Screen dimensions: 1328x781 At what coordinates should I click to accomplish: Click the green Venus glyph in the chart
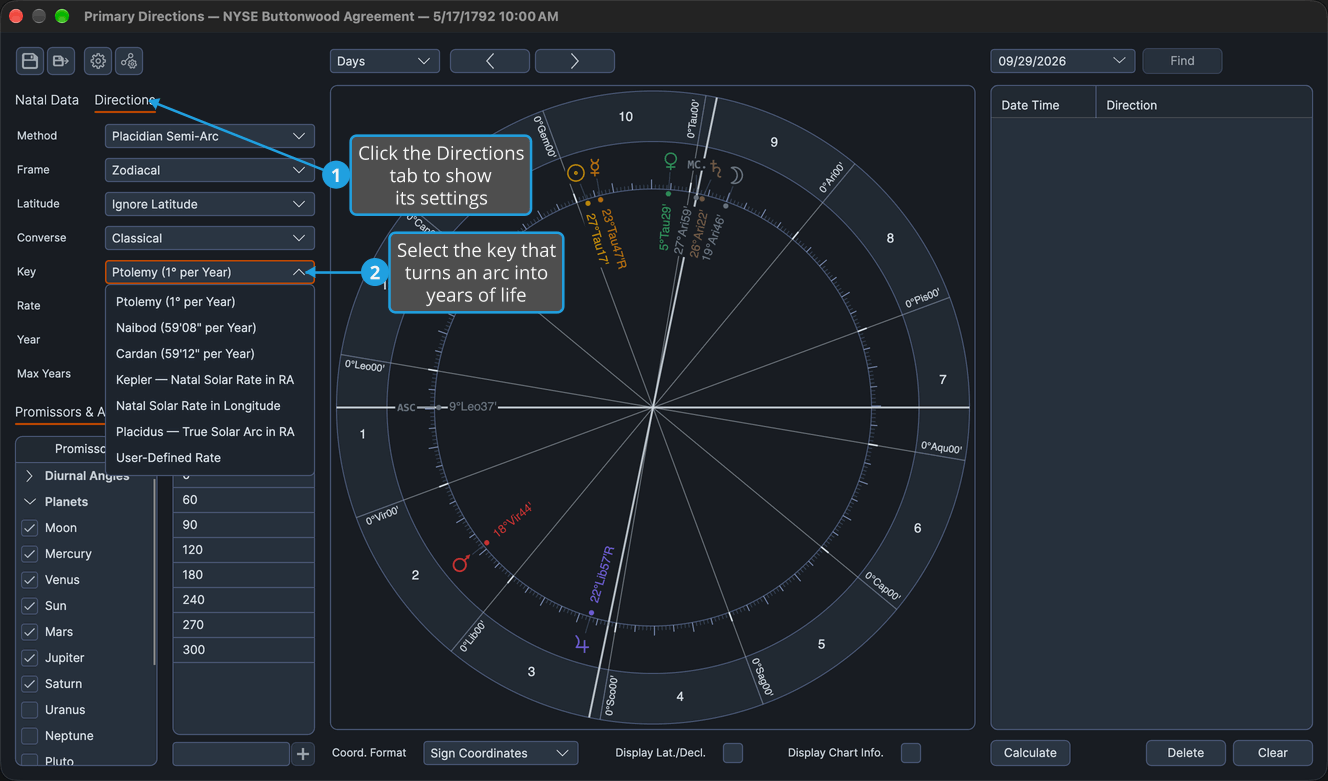point(671,160)
